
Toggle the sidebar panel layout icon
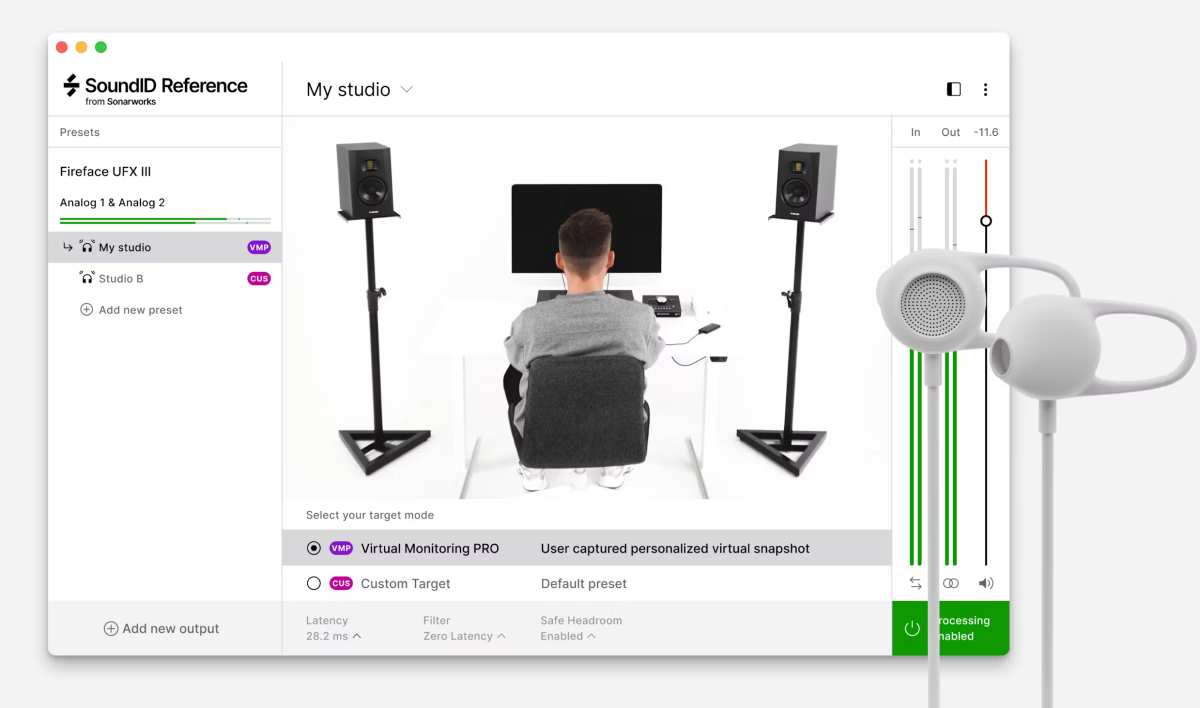[953, 90]
